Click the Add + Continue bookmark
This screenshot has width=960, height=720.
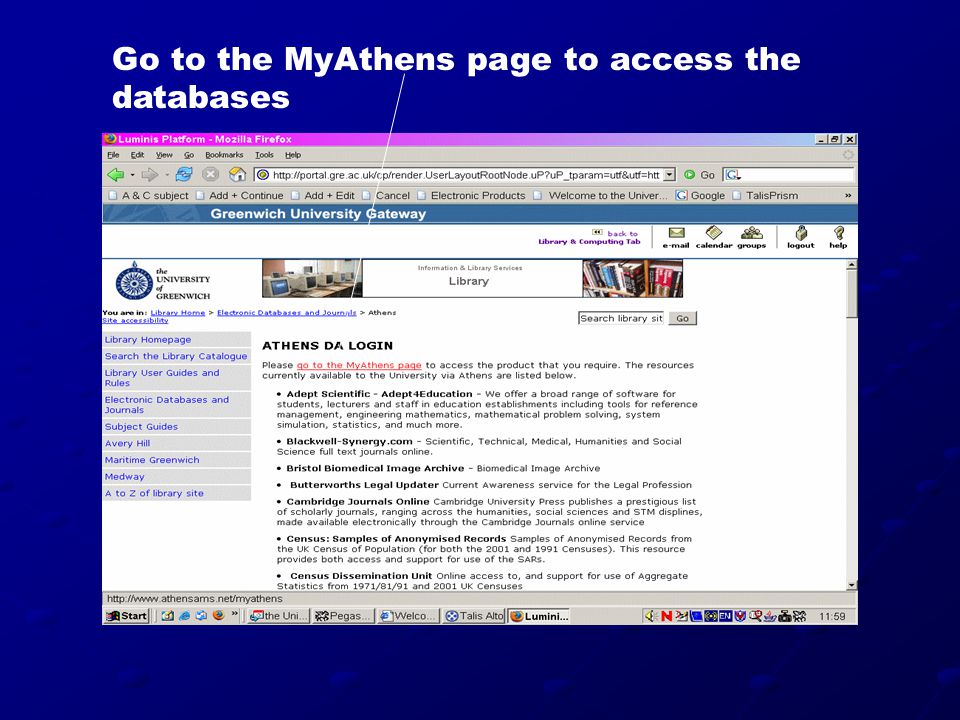click(x=240, y=195)
